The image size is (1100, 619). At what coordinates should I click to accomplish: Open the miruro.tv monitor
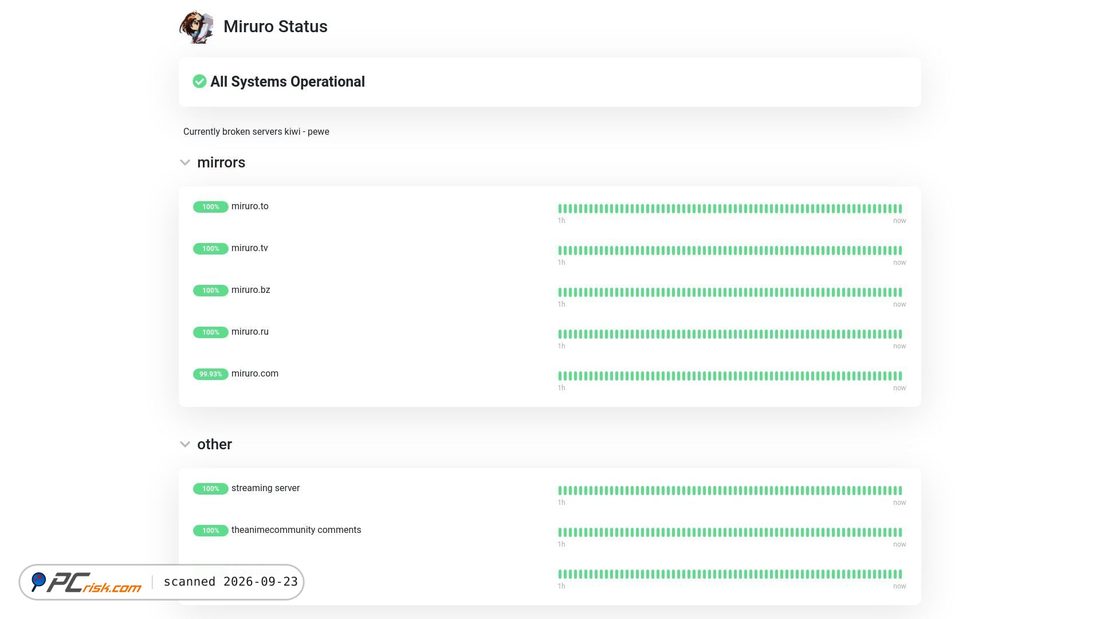coord(250,248)
